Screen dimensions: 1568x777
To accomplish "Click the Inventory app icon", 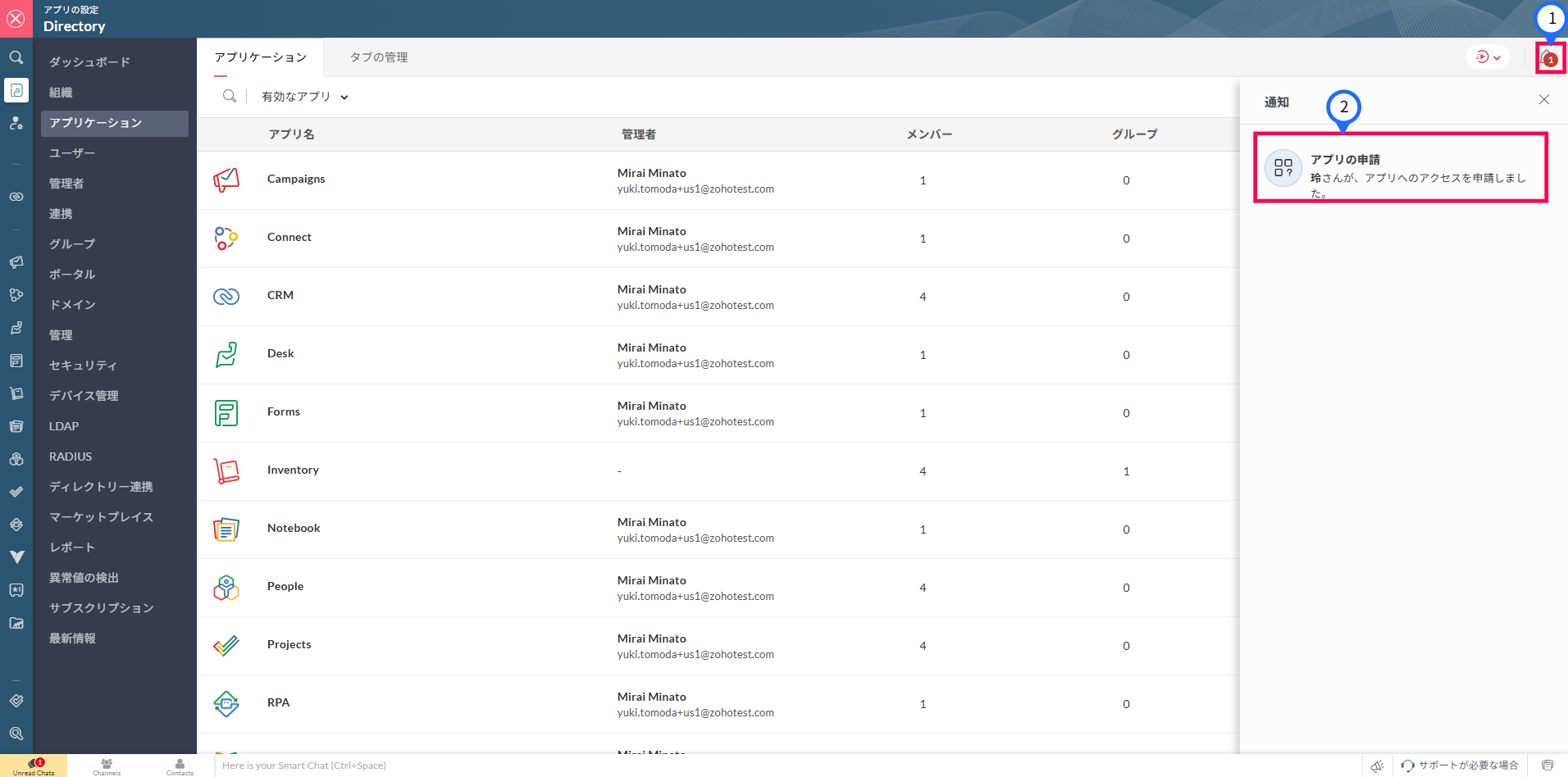I will [x=226, y=471].
